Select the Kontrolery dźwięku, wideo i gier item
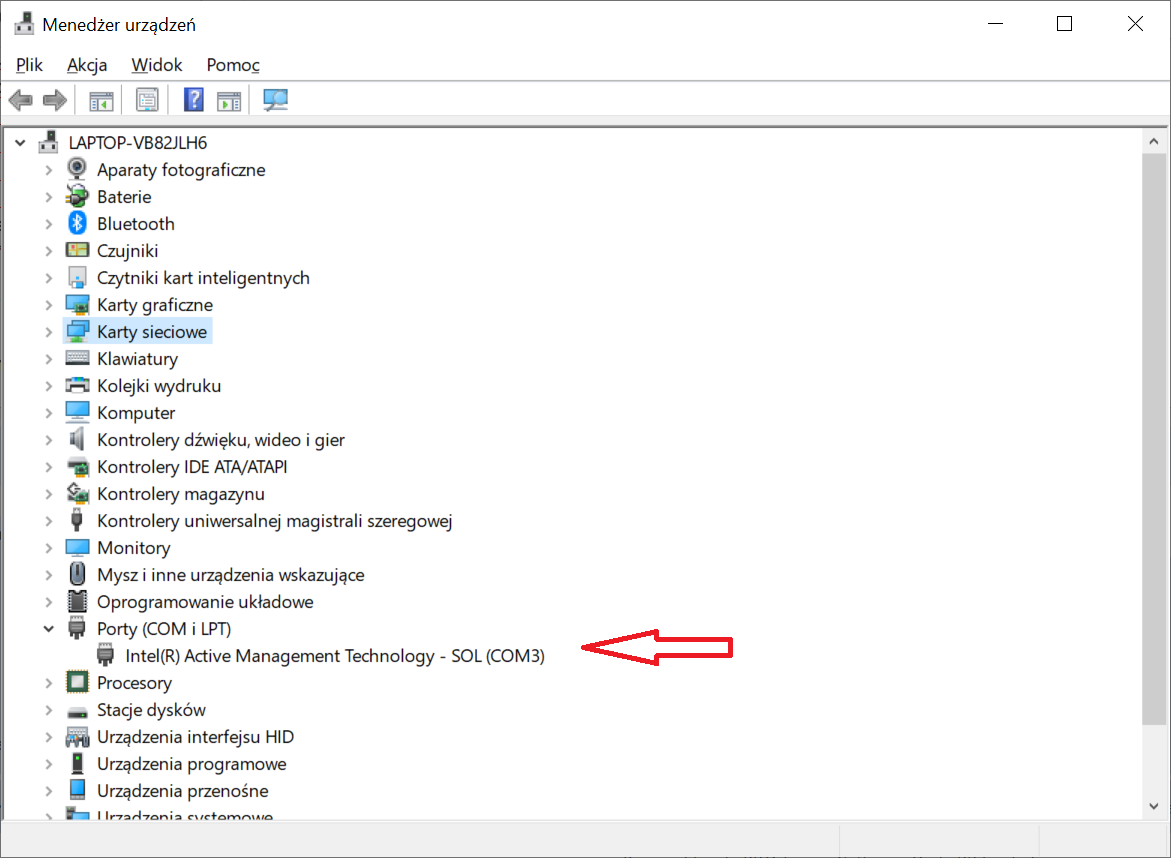 click(x=220, y=440)
